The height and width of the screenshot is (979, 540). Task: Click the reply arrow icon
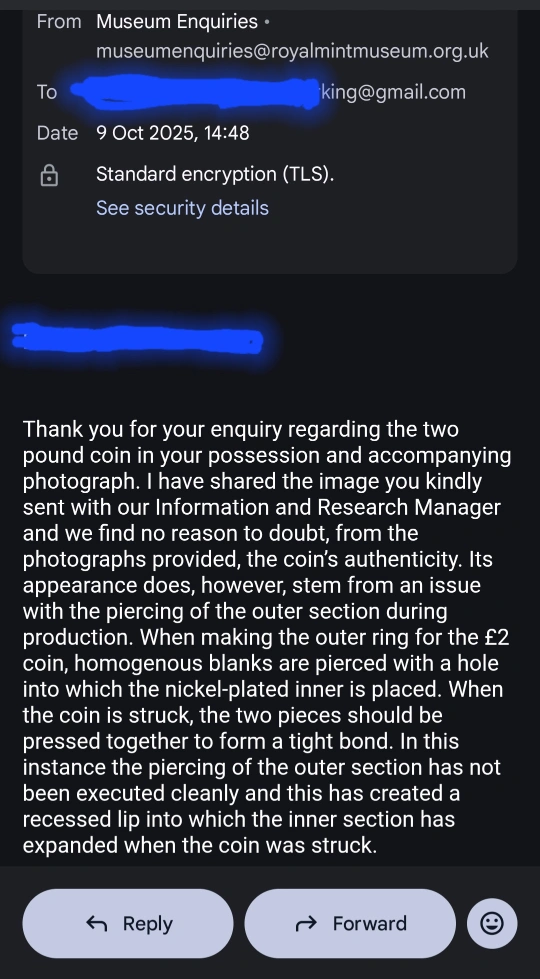click(97, 923)
